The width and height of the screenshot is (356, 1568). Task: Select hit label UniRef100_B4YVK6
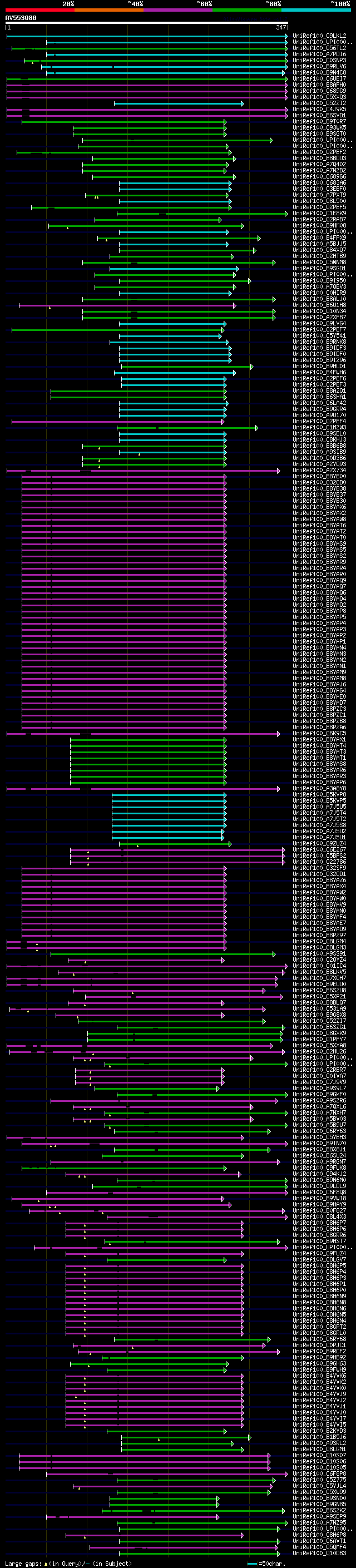[319, 1376]
